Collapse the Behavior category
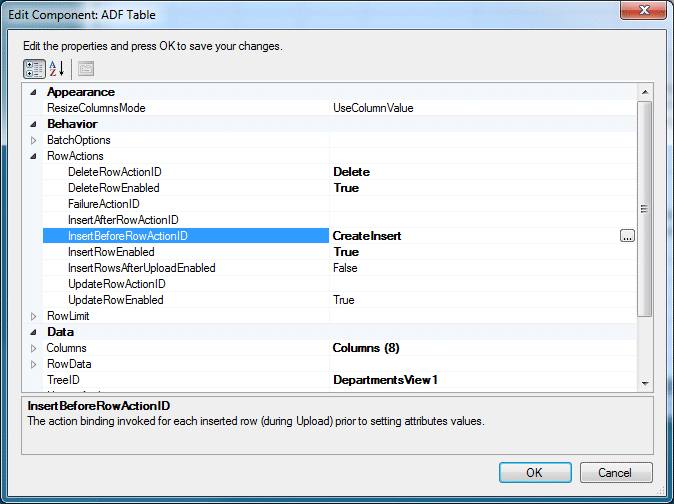The image size is (674, 504). (x=34, y=124)
